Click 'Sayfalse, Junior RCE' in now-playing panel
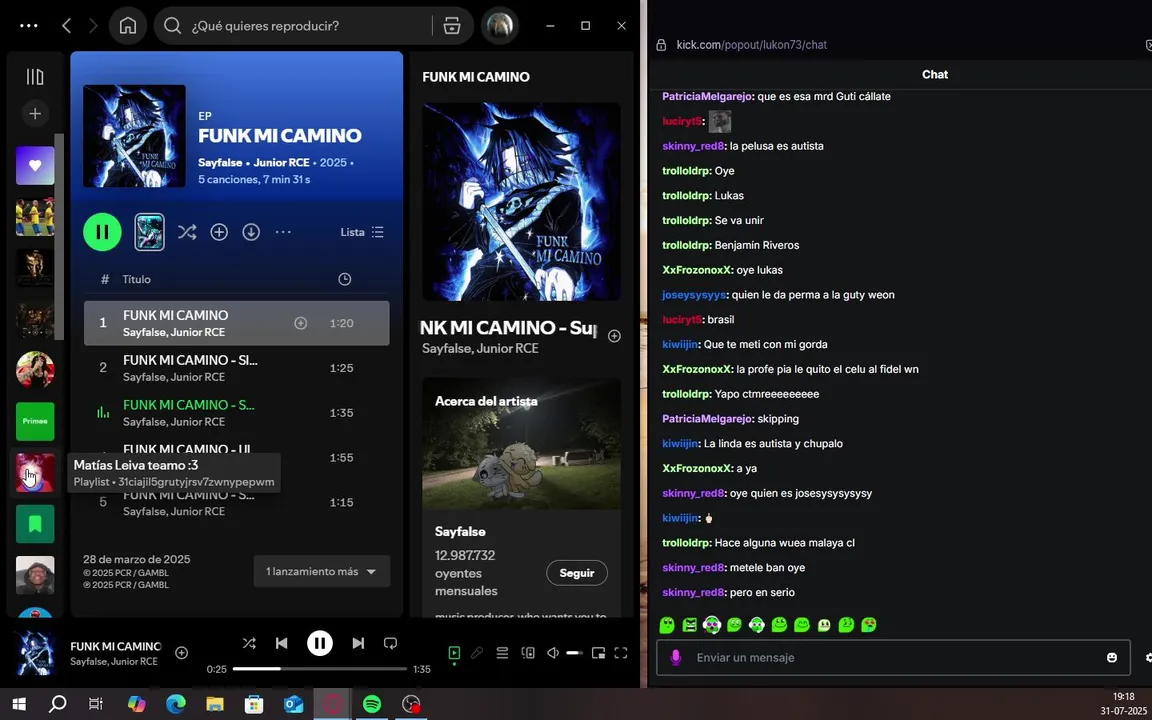 [480, 348]
